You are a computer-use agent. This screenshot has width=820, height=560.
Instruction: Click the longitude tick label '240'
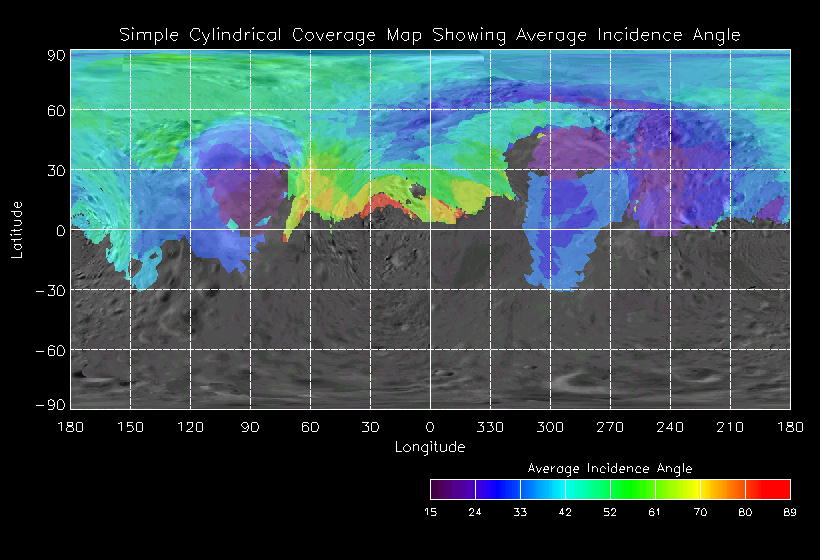point(670,427)
